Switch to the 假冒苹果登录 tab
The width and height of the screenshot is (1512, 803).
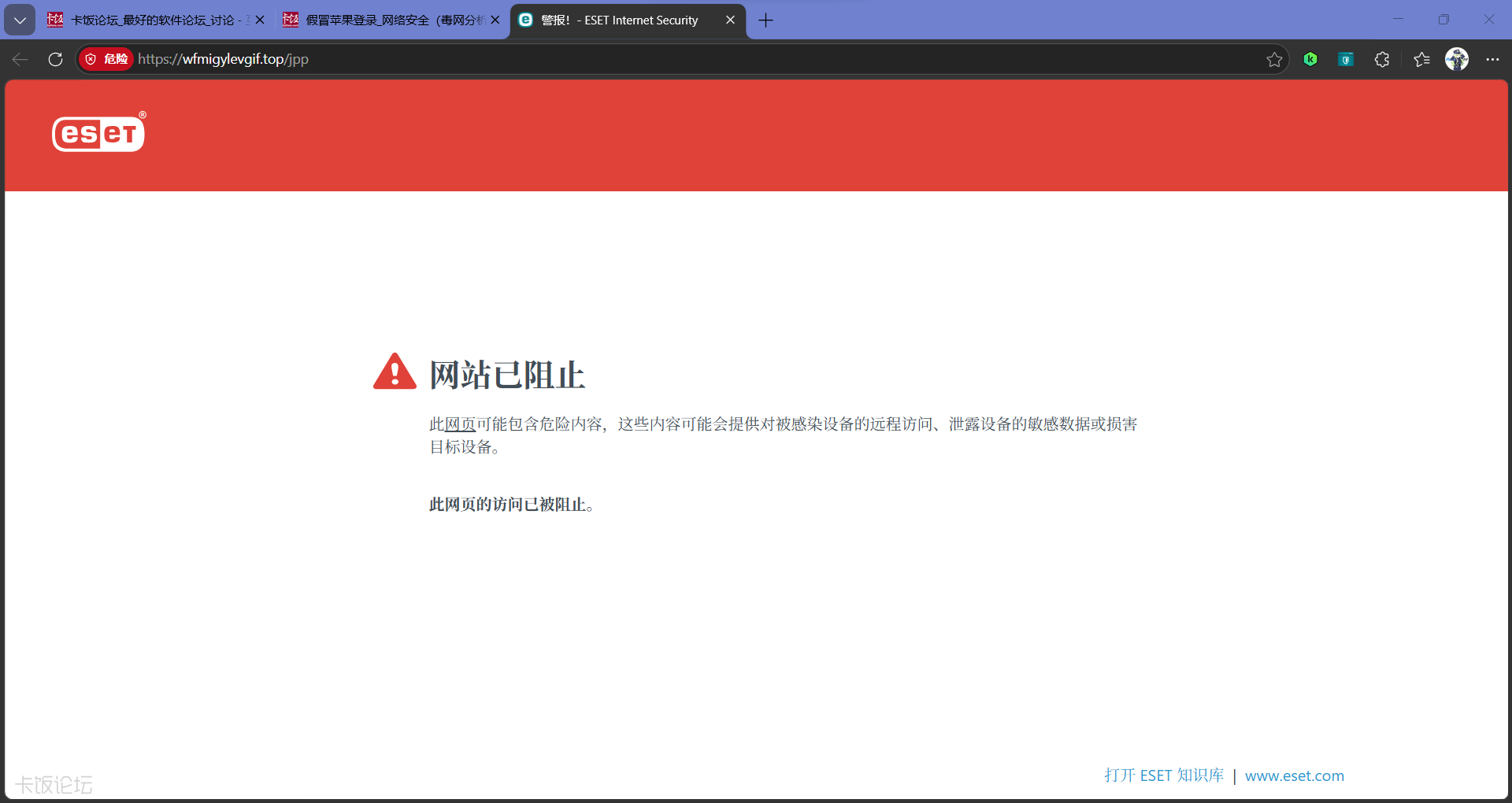tap(391, 20)
